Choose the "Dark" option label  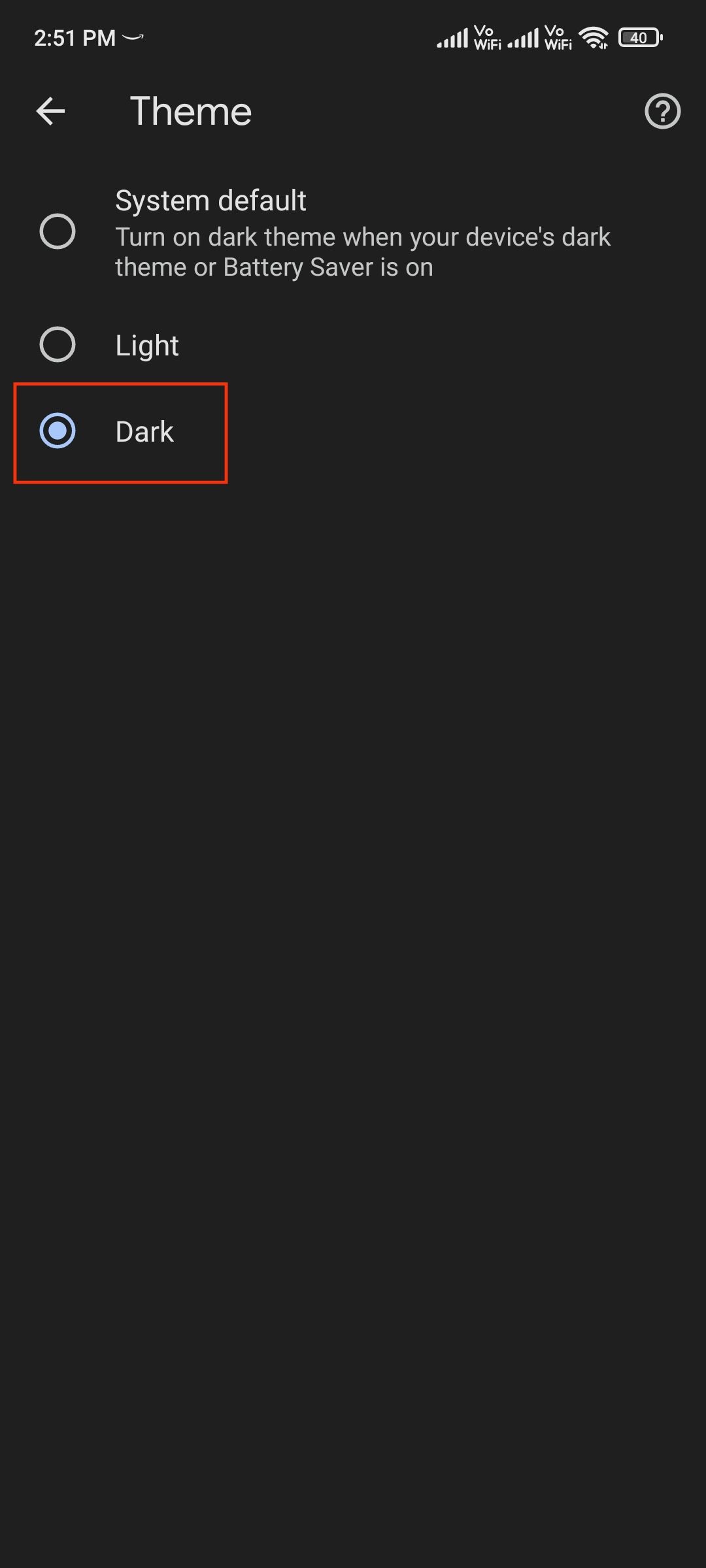144,432
